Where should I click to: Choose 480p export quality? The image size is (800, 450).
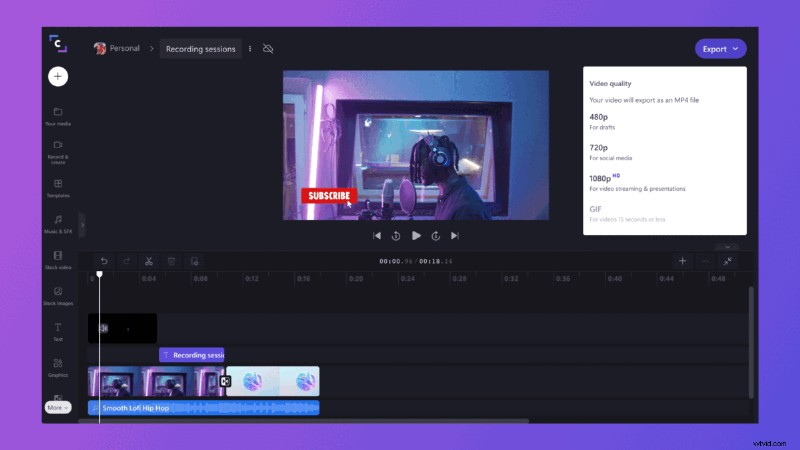pos(664,121)
